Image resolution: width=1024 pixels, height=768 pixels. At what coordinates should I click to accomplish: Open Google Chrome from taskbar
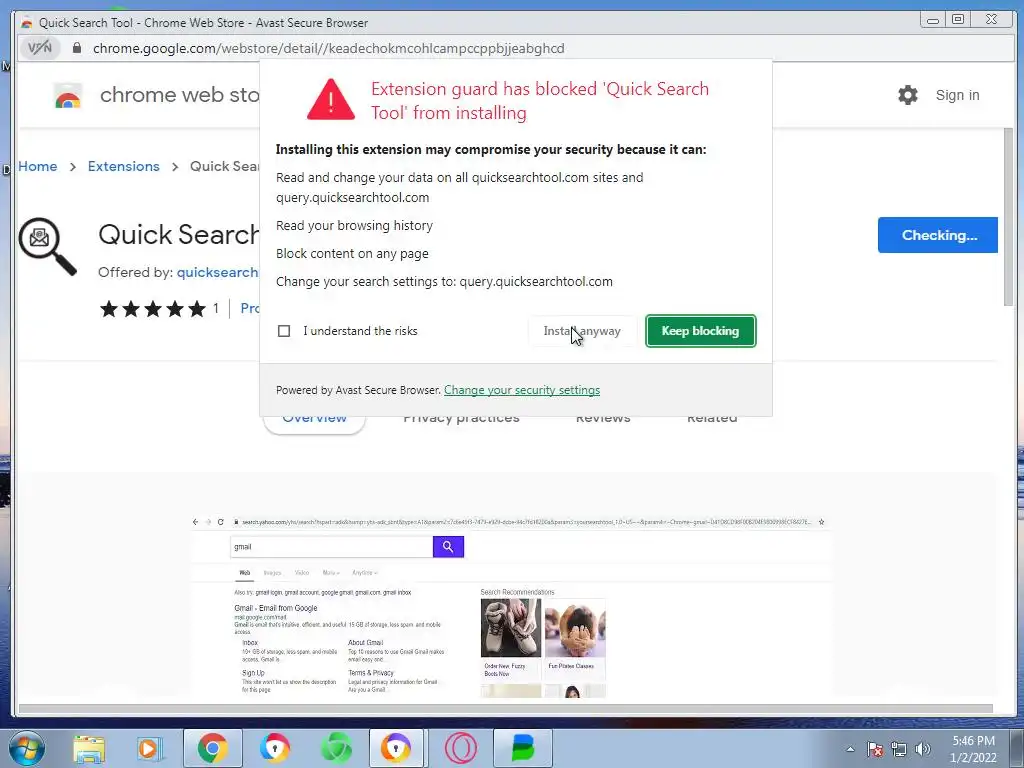click(x=212, y=748)
